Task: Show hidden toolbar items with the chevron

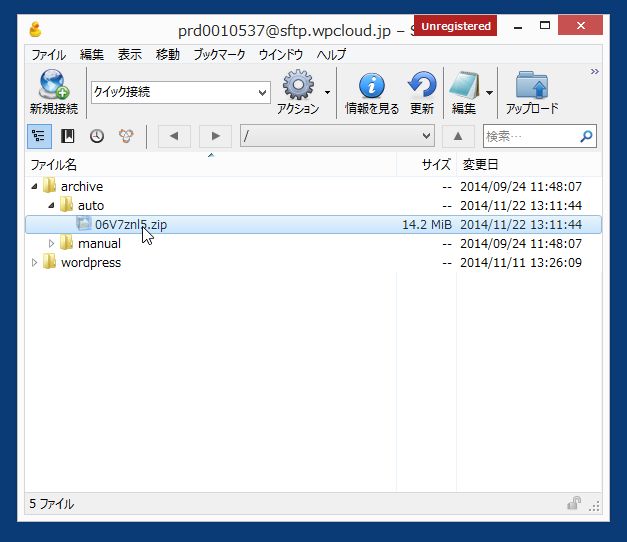Action: coord(595,72)
